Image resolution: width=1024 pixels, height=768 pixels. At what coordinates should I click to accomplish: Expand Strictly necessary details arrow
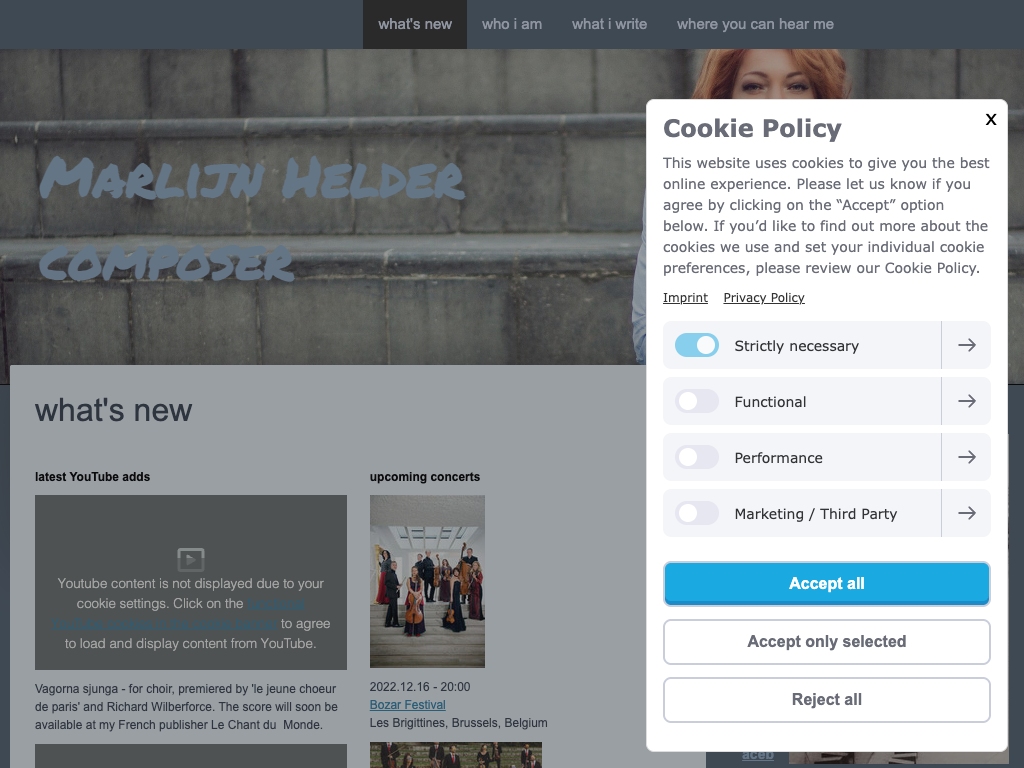[x=966, y=345]
